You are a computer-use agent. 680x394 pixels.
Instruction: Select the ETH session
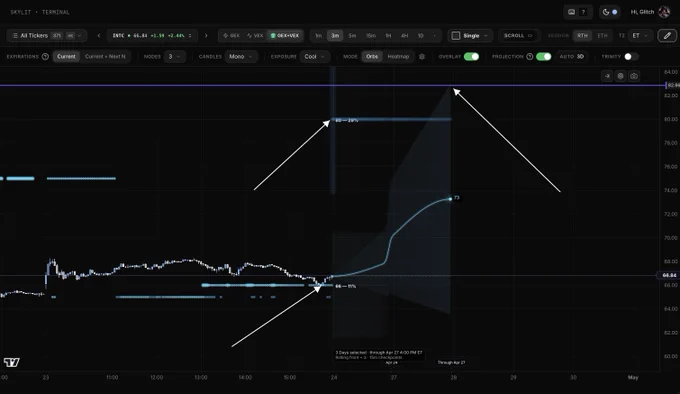[x=602, y=36]
